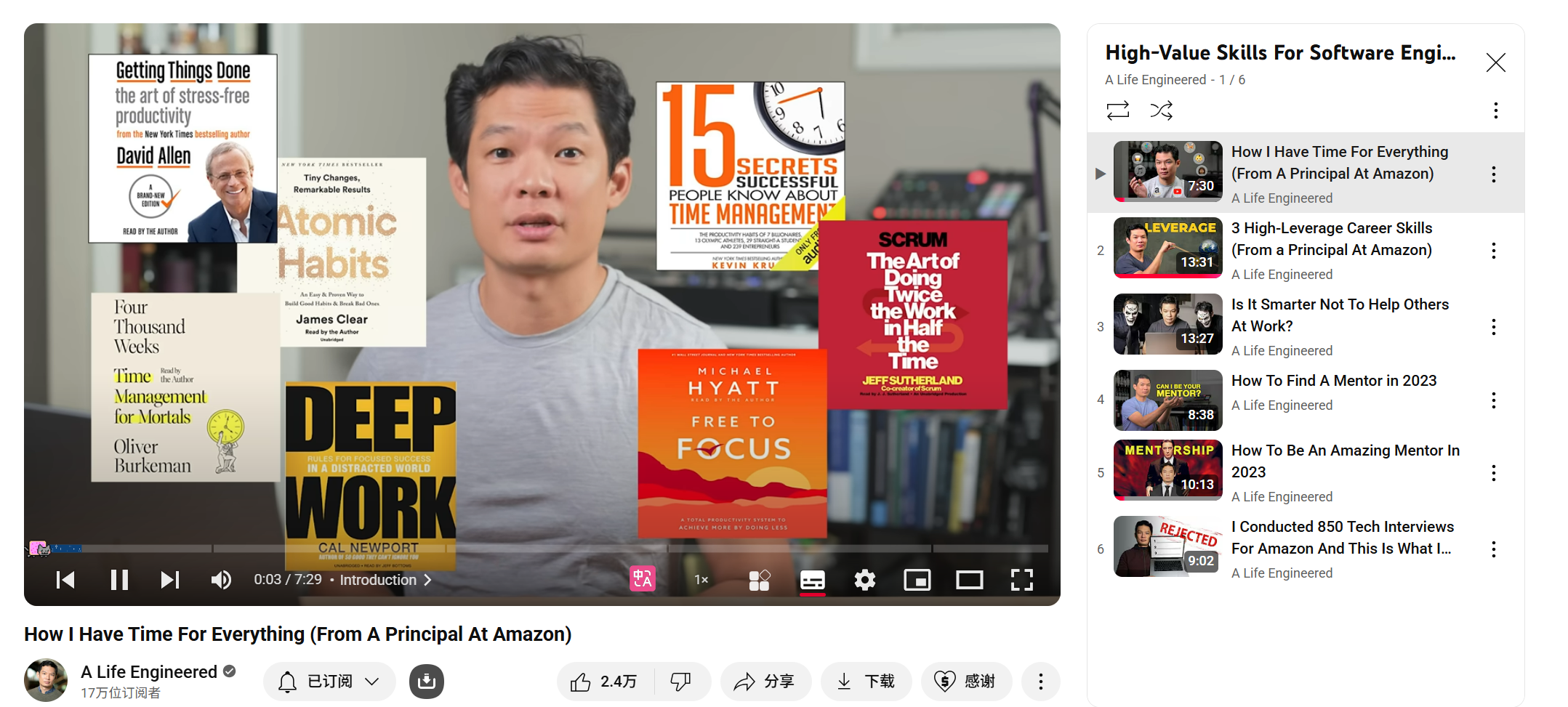Mute the video volume
Image resolution: width=1568 pixels, height=707 pixels.
click(x=221, y=580)
